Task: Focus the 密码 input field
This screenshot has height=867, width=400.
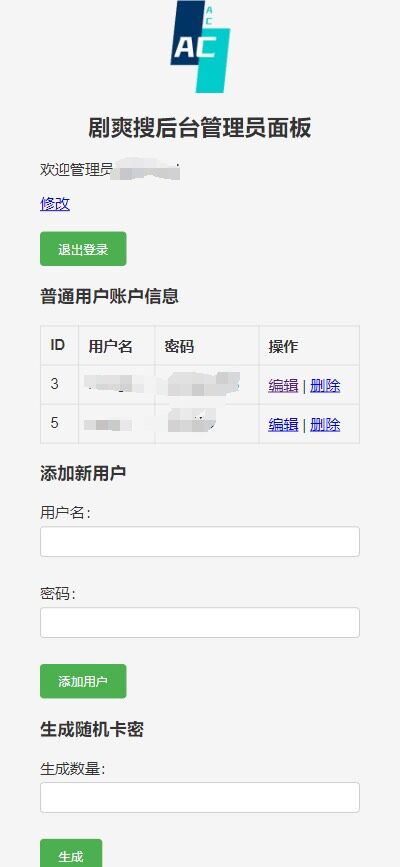Action: click(200, 623)
